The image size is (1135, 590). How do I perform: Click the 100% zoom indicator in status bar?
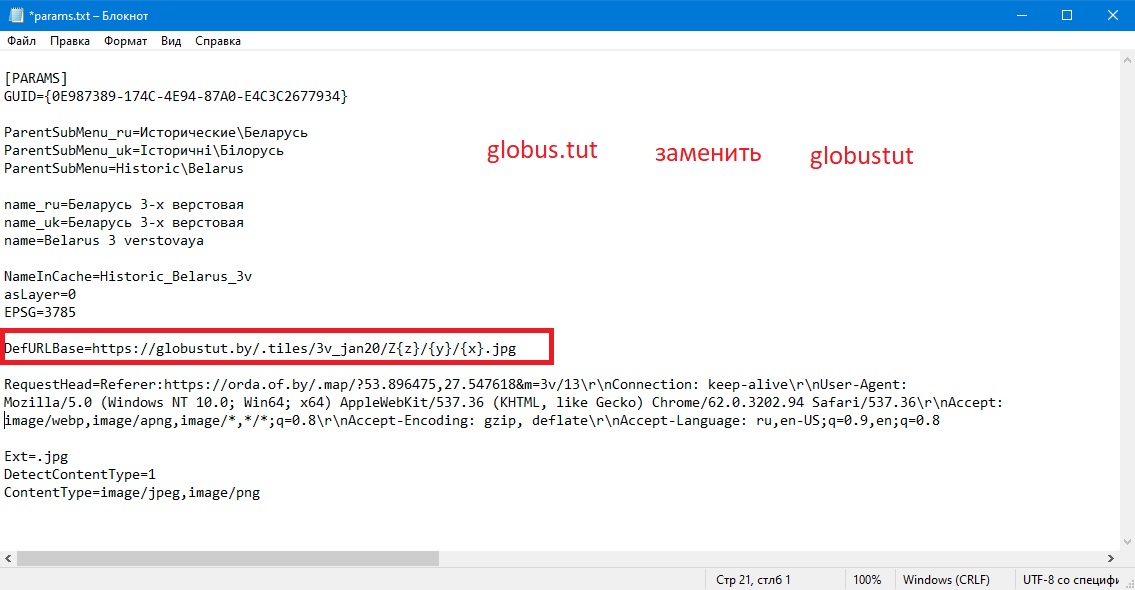(867, 579)
